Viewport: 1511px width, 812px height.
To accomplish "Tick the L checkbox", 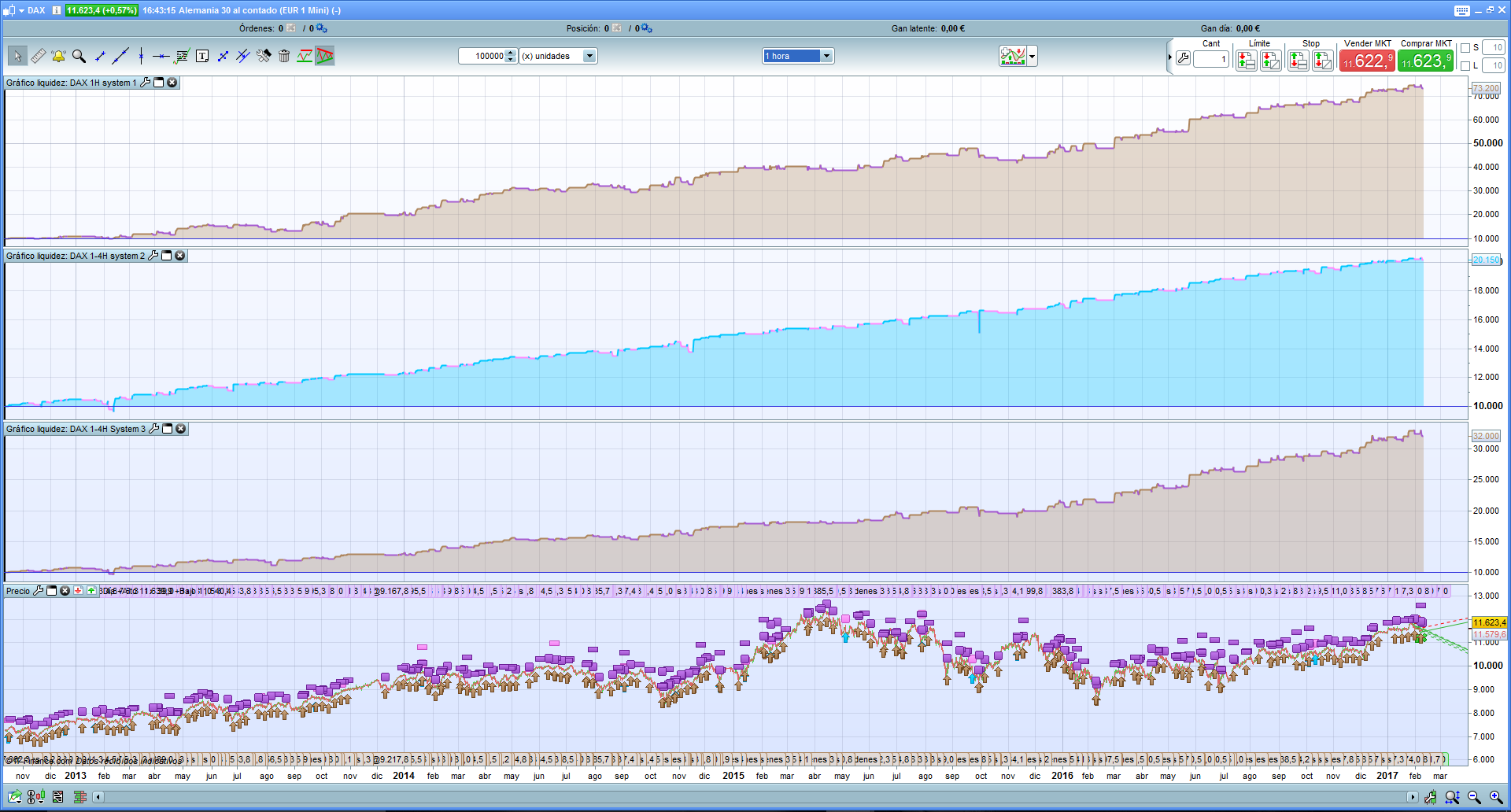I will [1465, 66].
